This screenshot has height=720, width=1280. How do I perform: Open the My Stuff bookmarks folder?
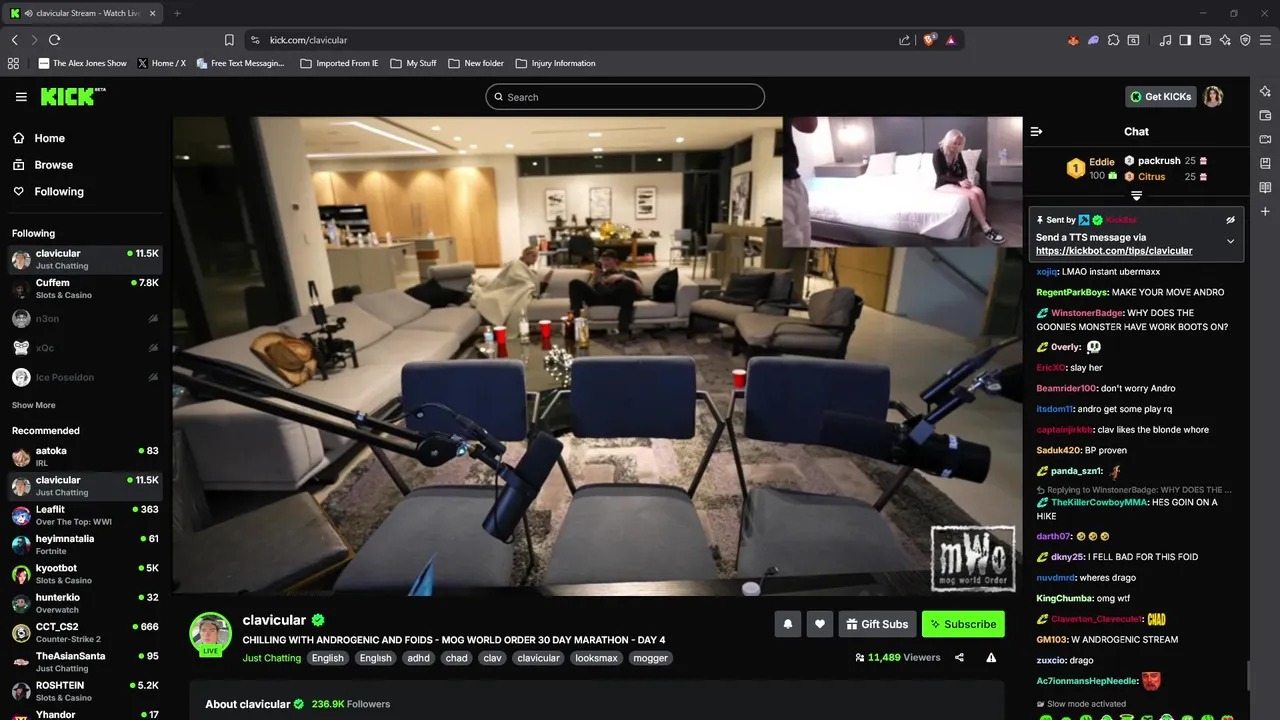point(413,63)
